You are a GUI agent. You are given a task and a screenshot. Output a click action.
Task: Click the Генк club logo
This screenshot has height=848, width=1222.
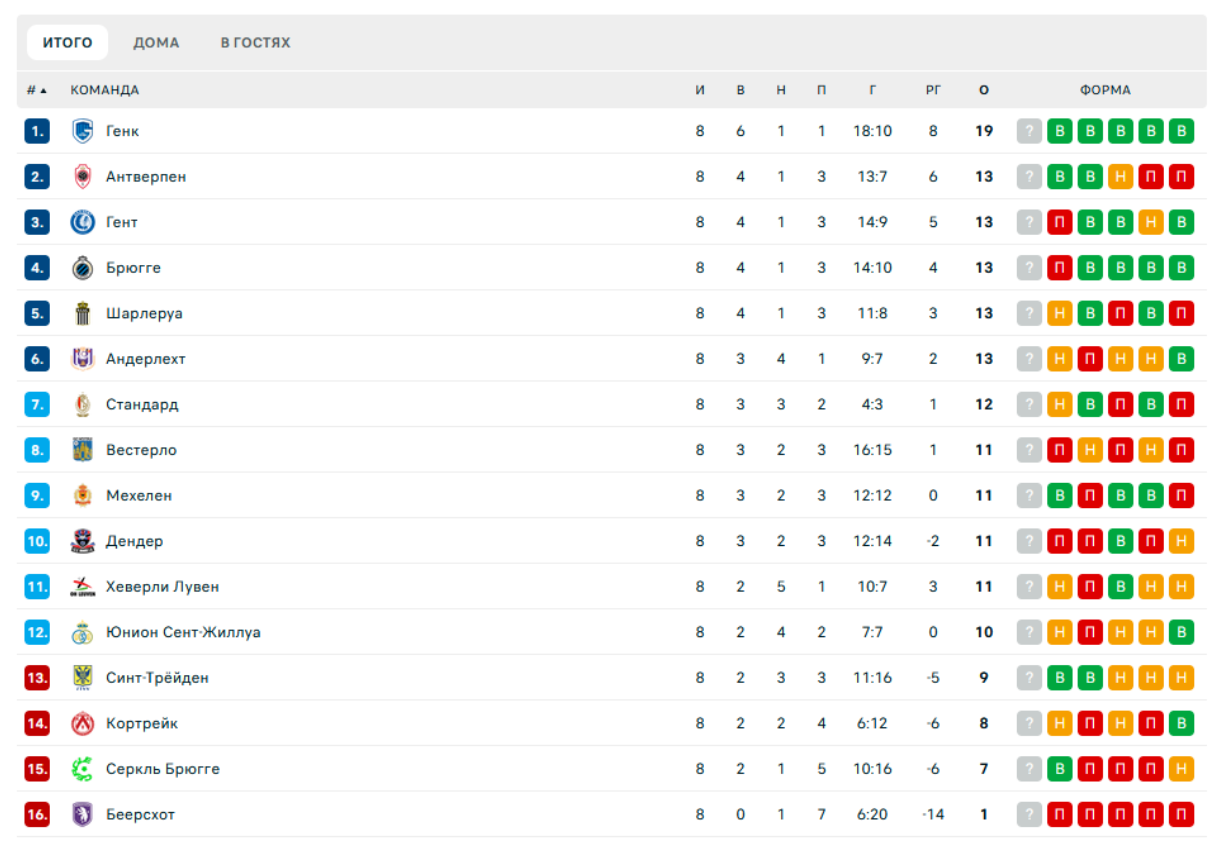(x=83, y=131)
